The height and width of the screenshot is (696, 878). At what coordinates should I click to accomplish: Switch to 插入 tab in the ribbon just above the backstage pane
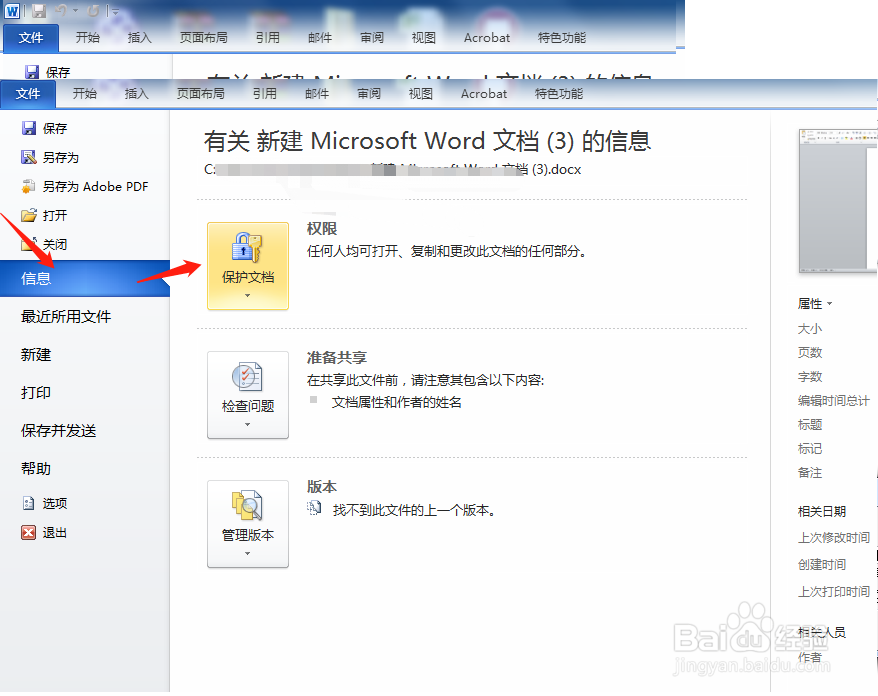click(137, 94)
